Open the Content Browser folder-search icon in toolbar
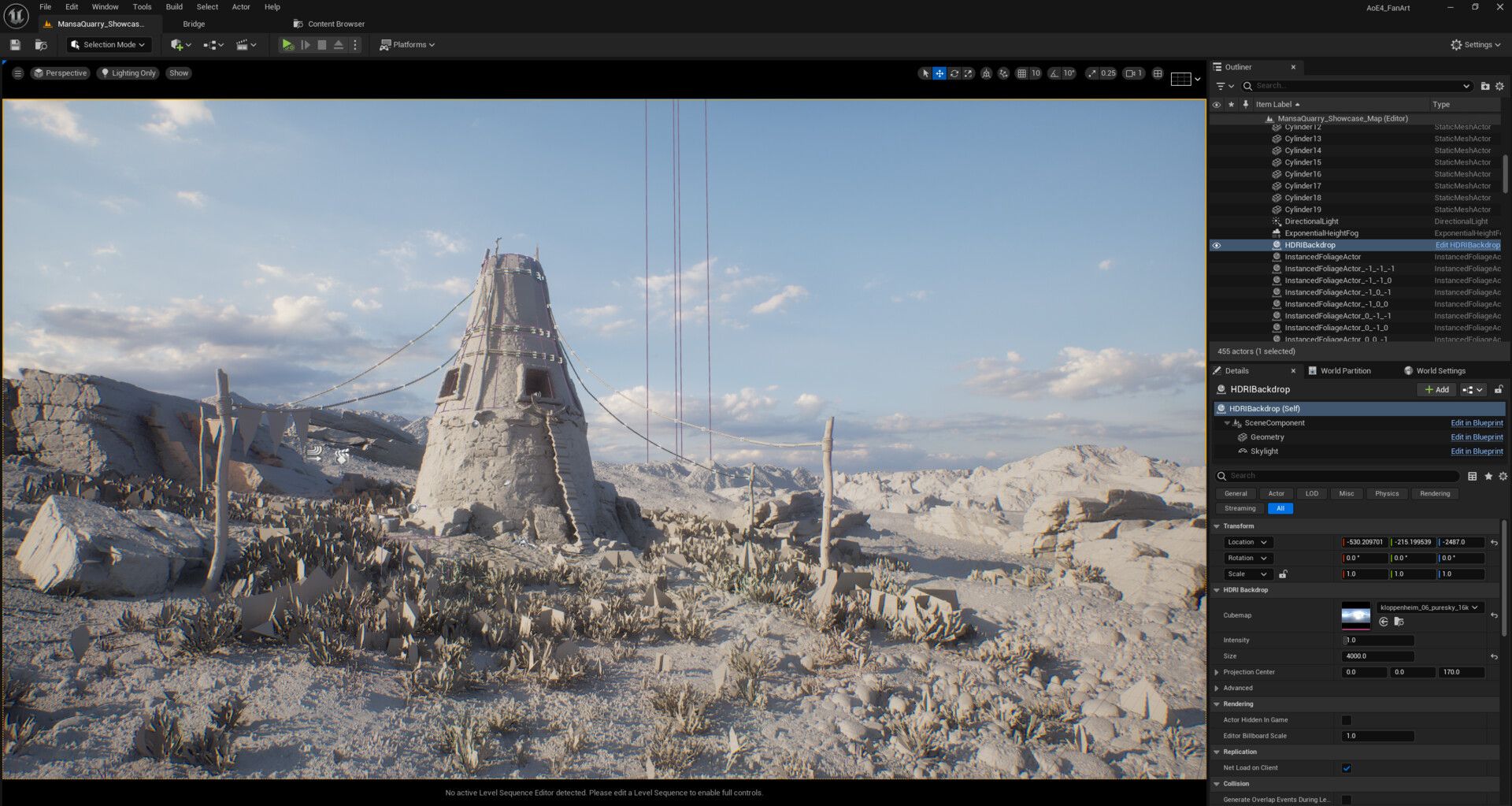 41,45
